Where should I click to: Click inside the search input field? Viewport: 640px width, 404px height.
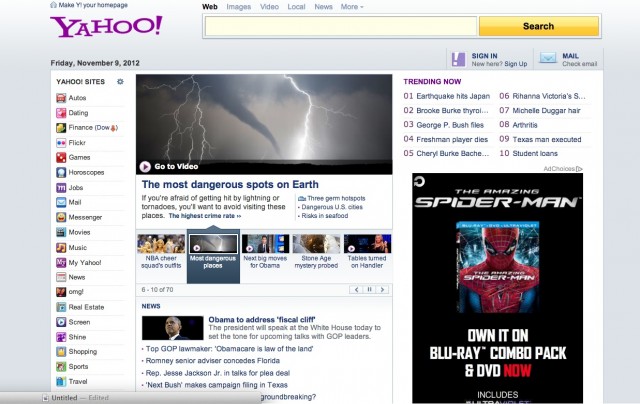pos(340,27)
